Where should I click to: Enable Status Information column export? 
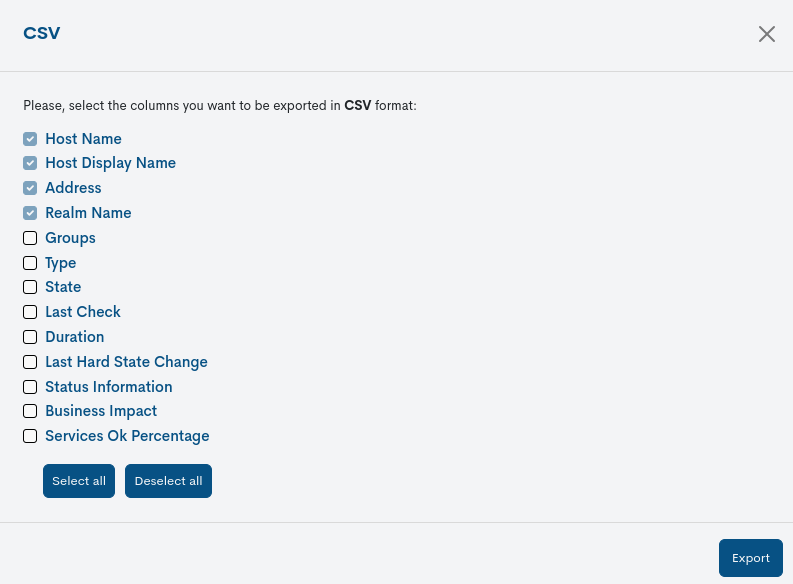click(x=30, y=387)
